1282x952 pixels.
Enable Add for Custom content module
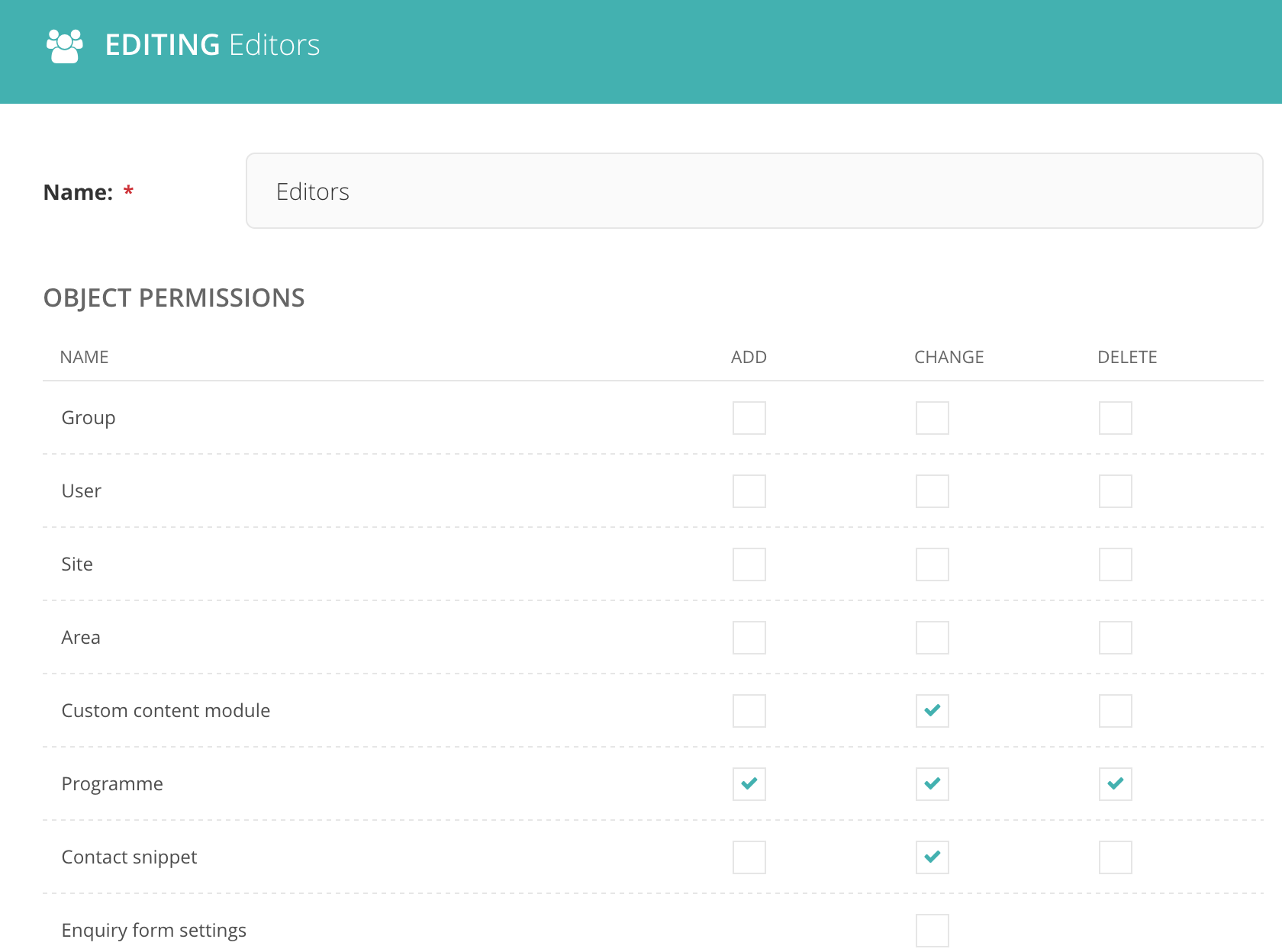[x=749, y=711]
